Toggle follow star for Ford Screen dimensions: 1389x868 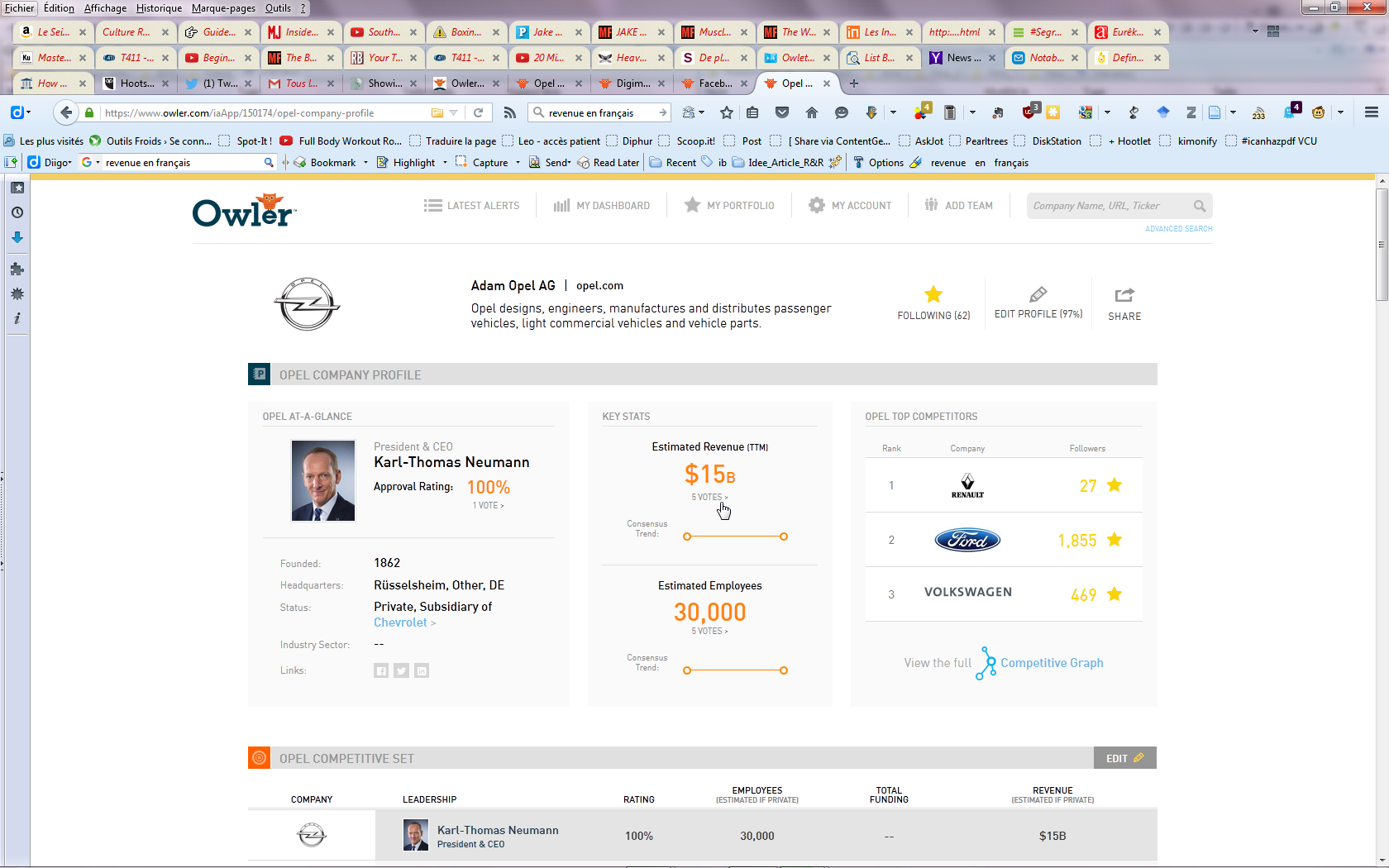1115,540
